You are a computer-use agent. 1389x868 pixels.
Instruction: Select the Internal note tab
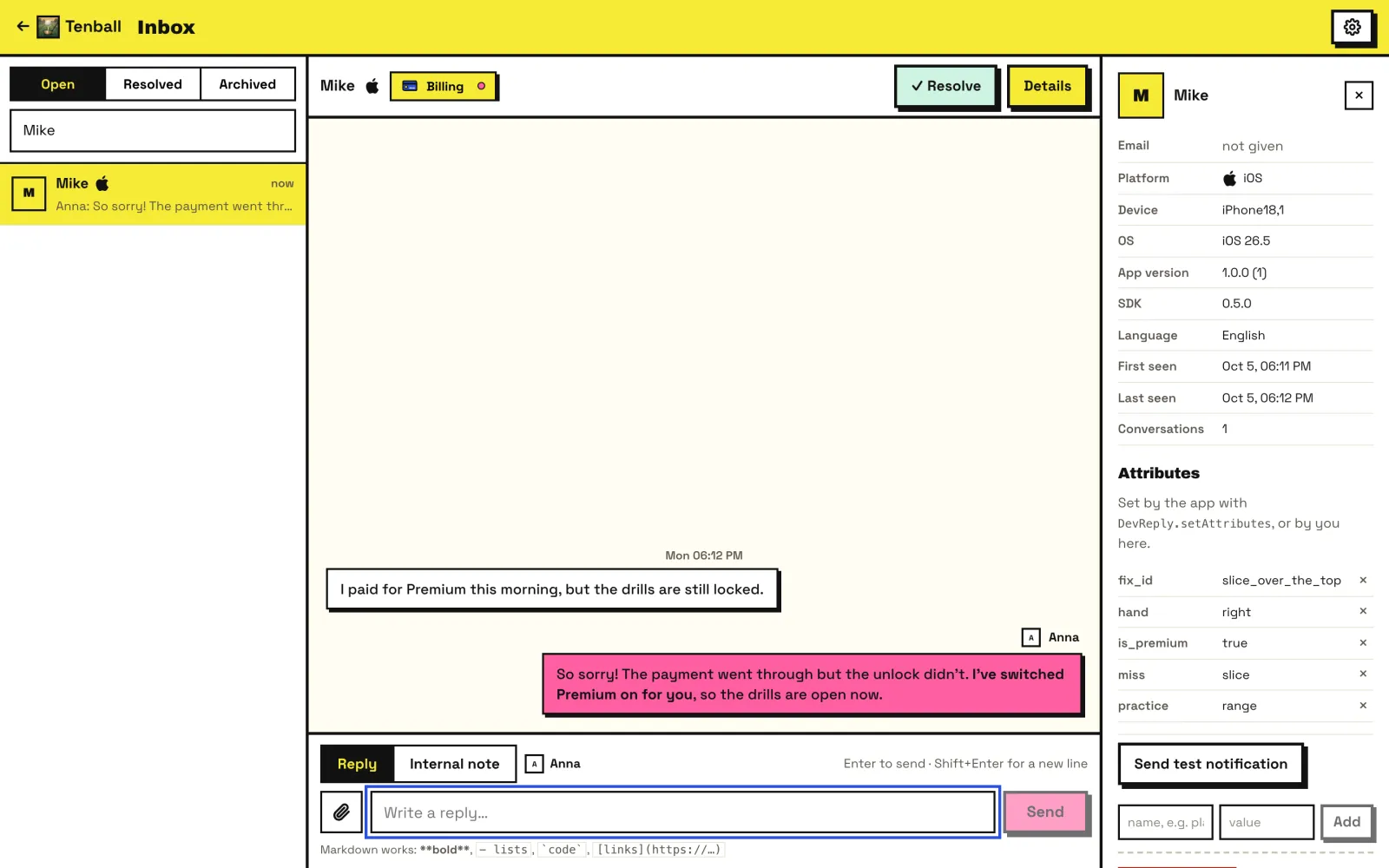455,764
